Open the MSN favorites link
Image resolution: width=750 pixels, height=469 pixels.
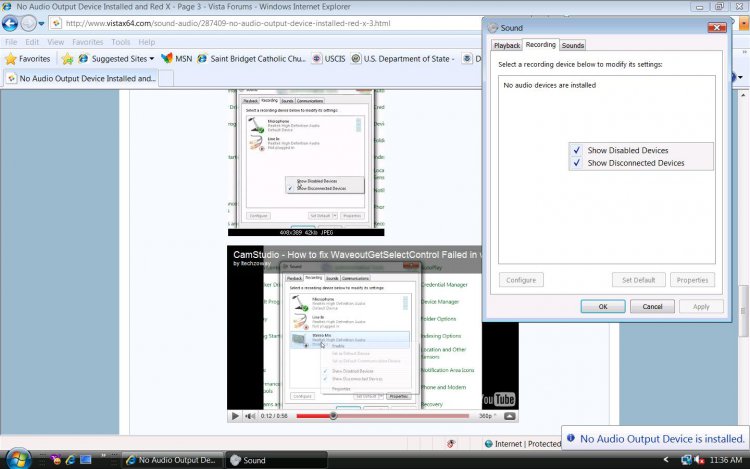pyautogui.click(x=177, y=59)
